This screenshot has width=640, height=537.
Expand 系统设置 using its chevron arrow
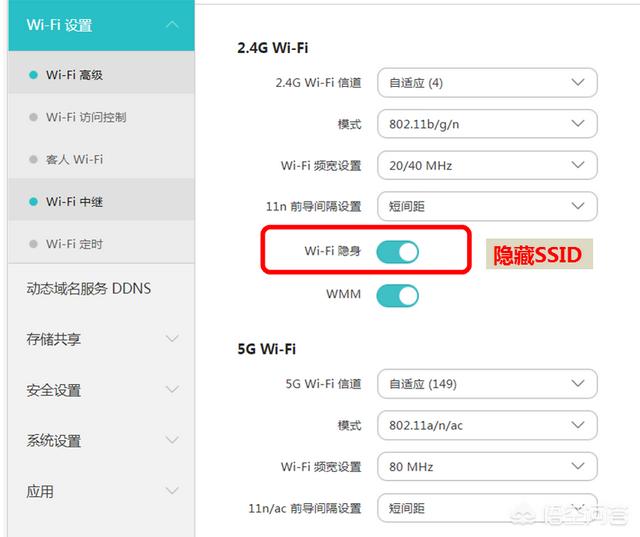coord(172,440)
